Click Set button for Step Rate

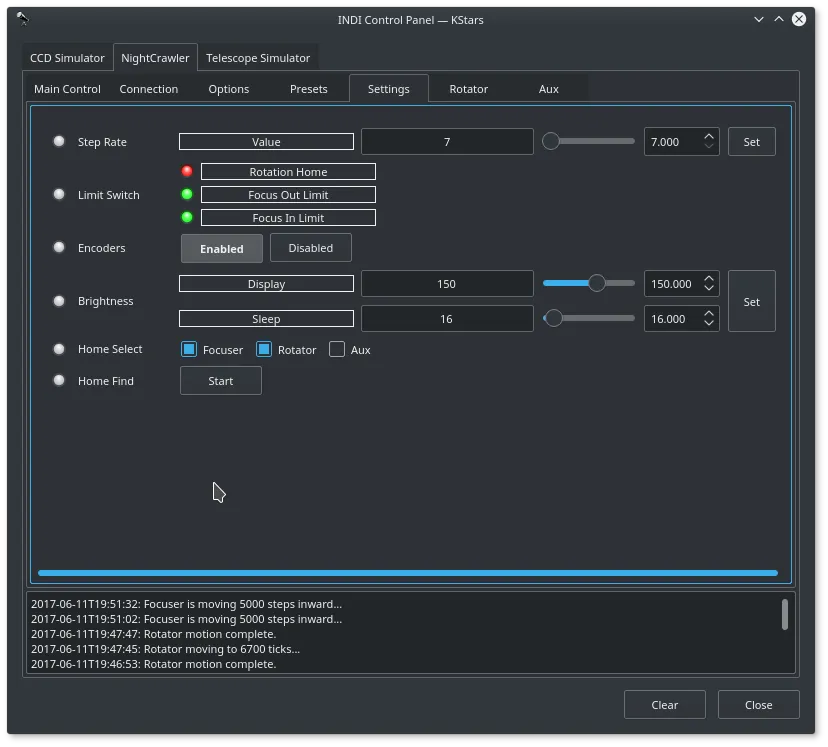coord(751,141)
